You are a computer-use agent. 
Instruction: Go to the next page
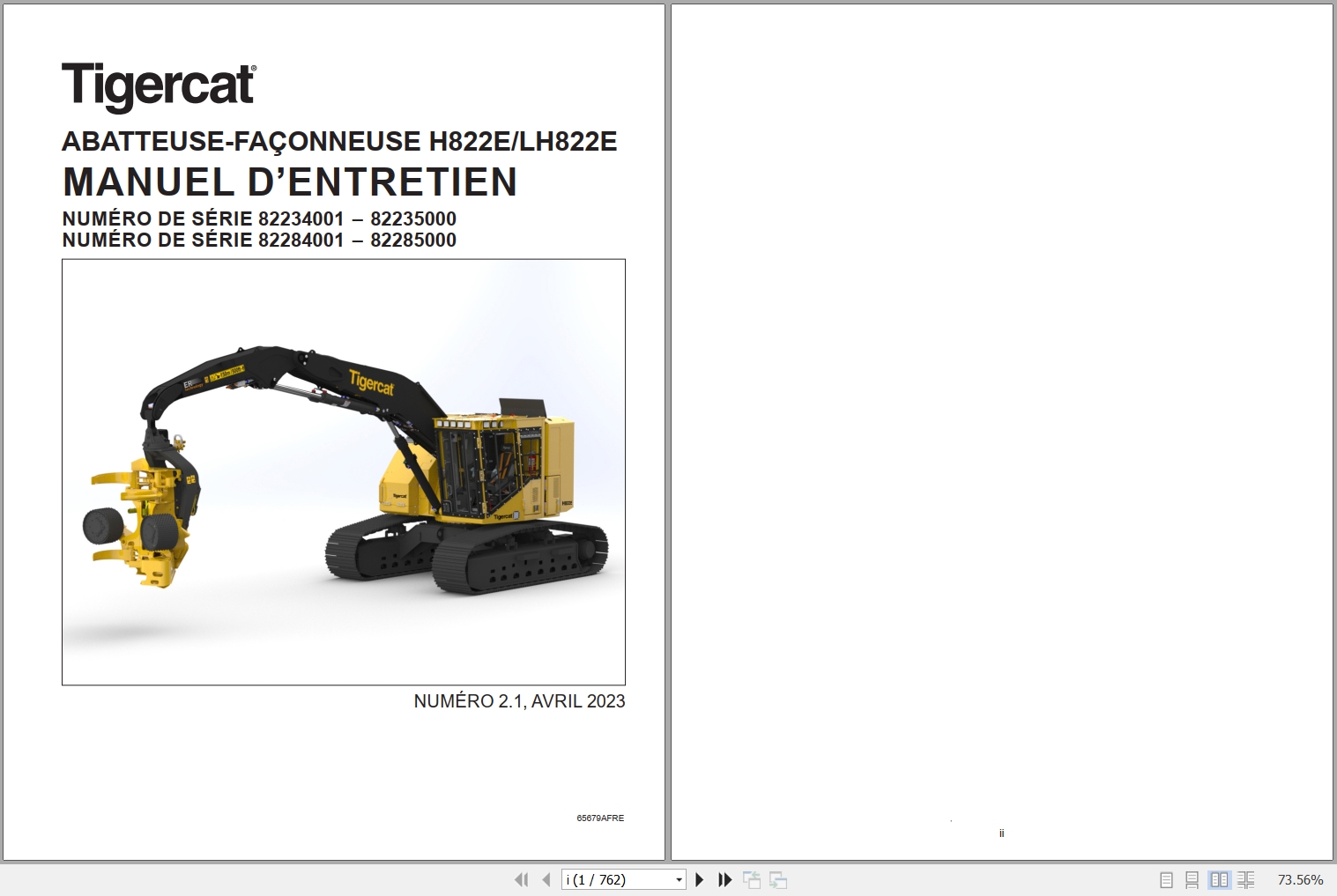pos(699,879)
